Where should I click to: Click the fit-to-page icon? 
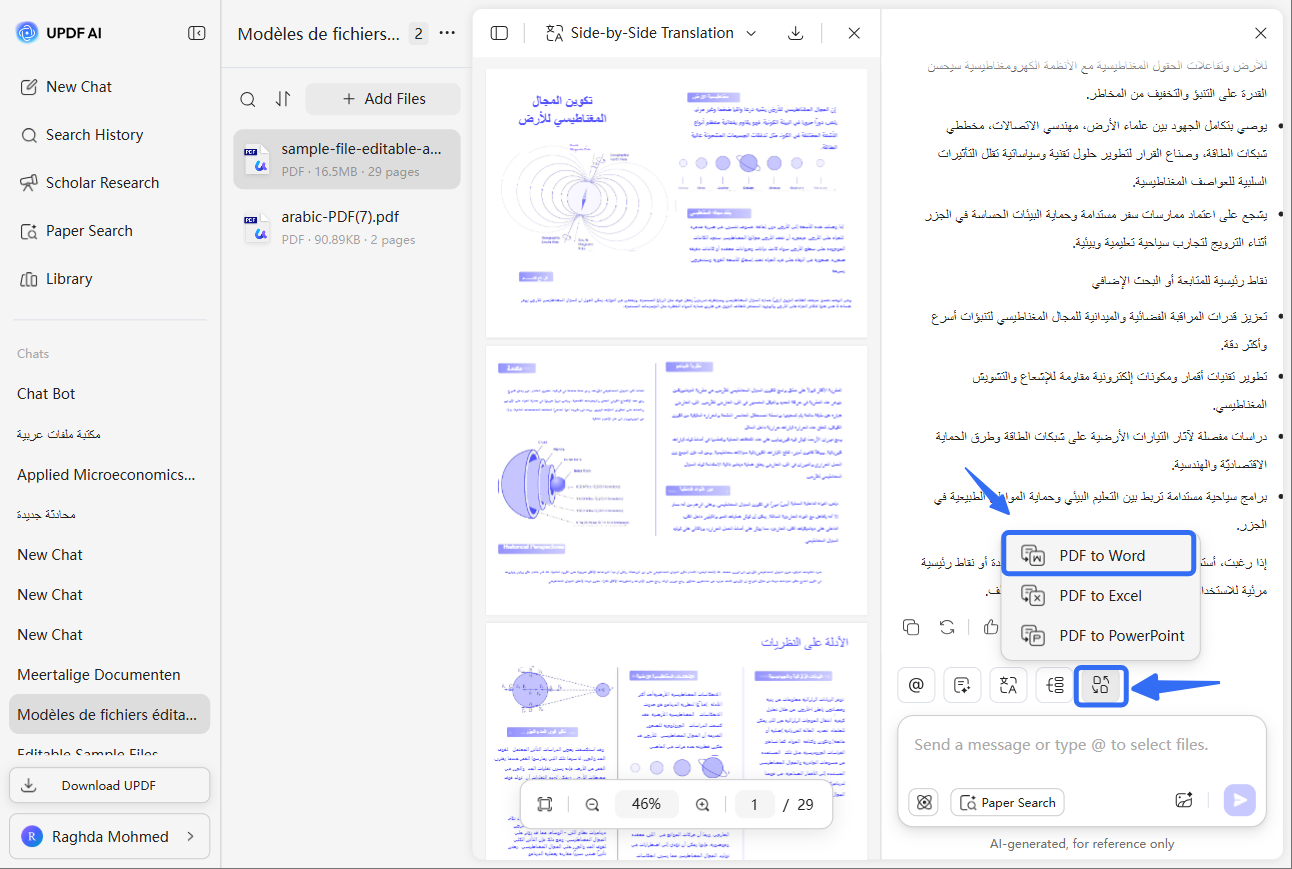click(545, 804)
